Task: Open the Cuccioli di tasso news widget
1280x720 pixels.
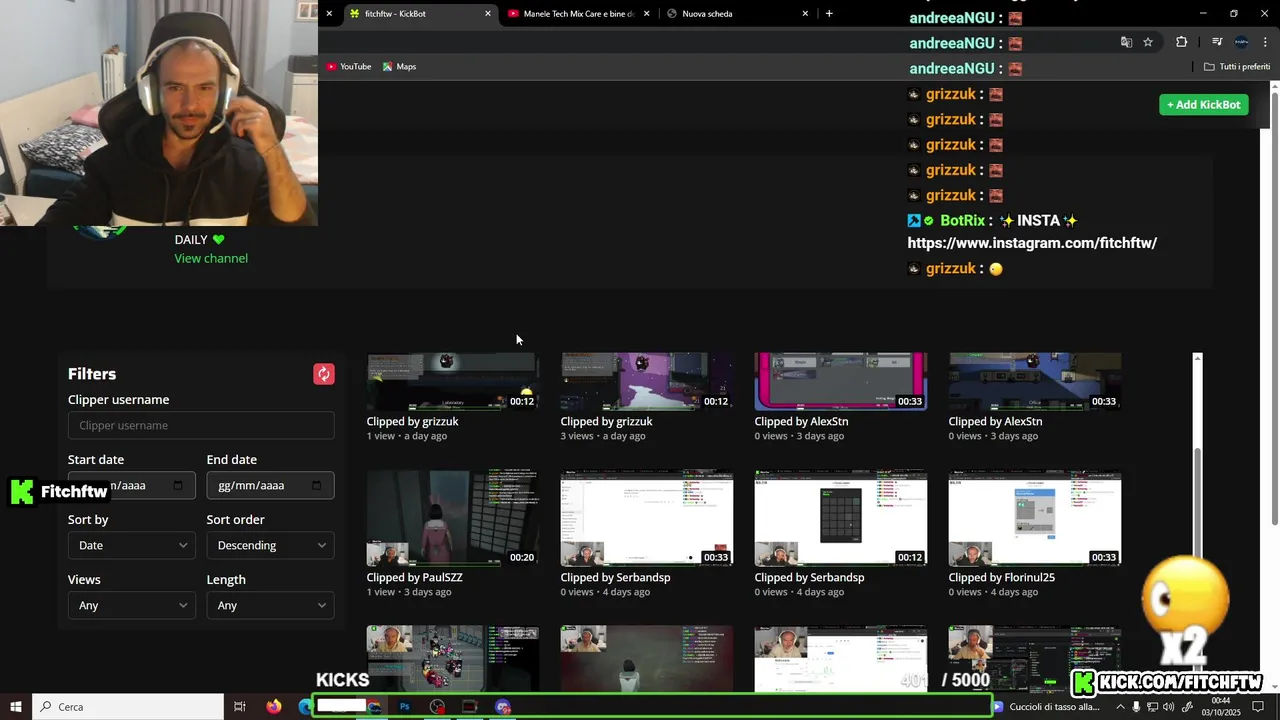Action: 1046,707
